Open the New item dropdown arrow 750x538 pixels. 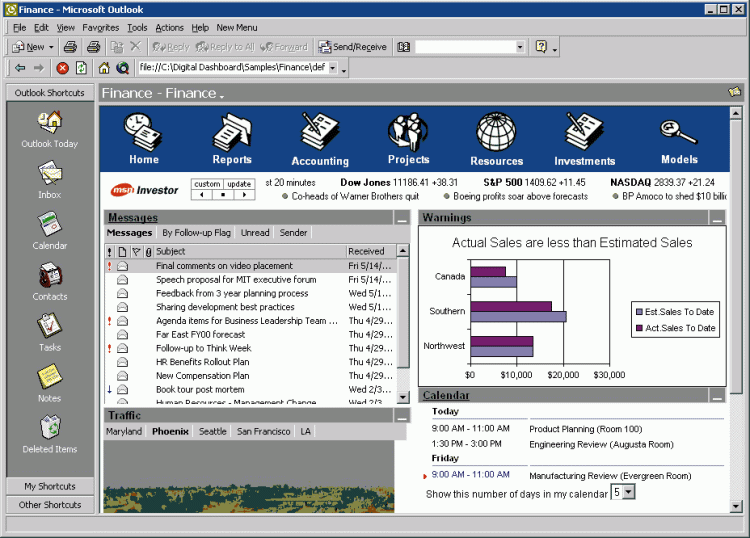pos(51,47)
